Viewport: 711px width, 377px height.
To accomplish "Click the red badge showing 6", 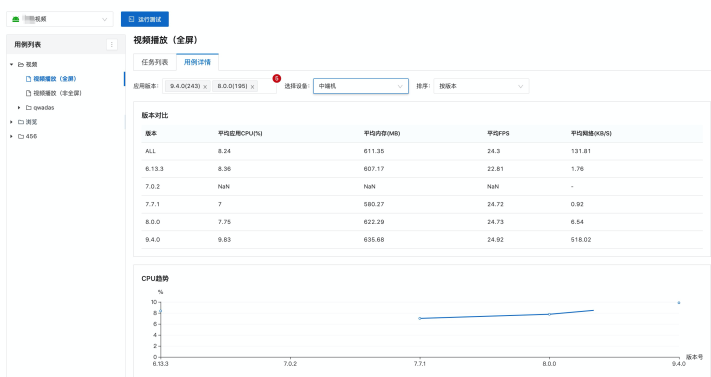I will tap(277, 78).
